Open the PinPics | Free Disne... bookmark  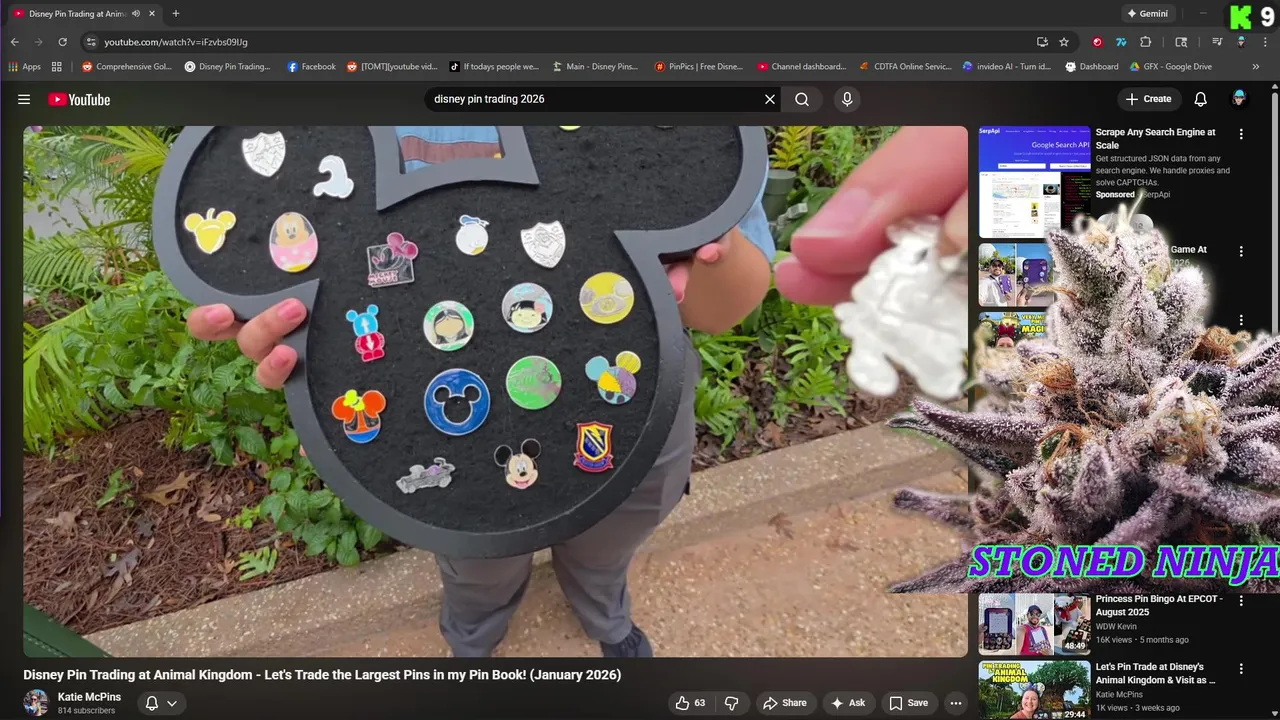coord(699,67)
